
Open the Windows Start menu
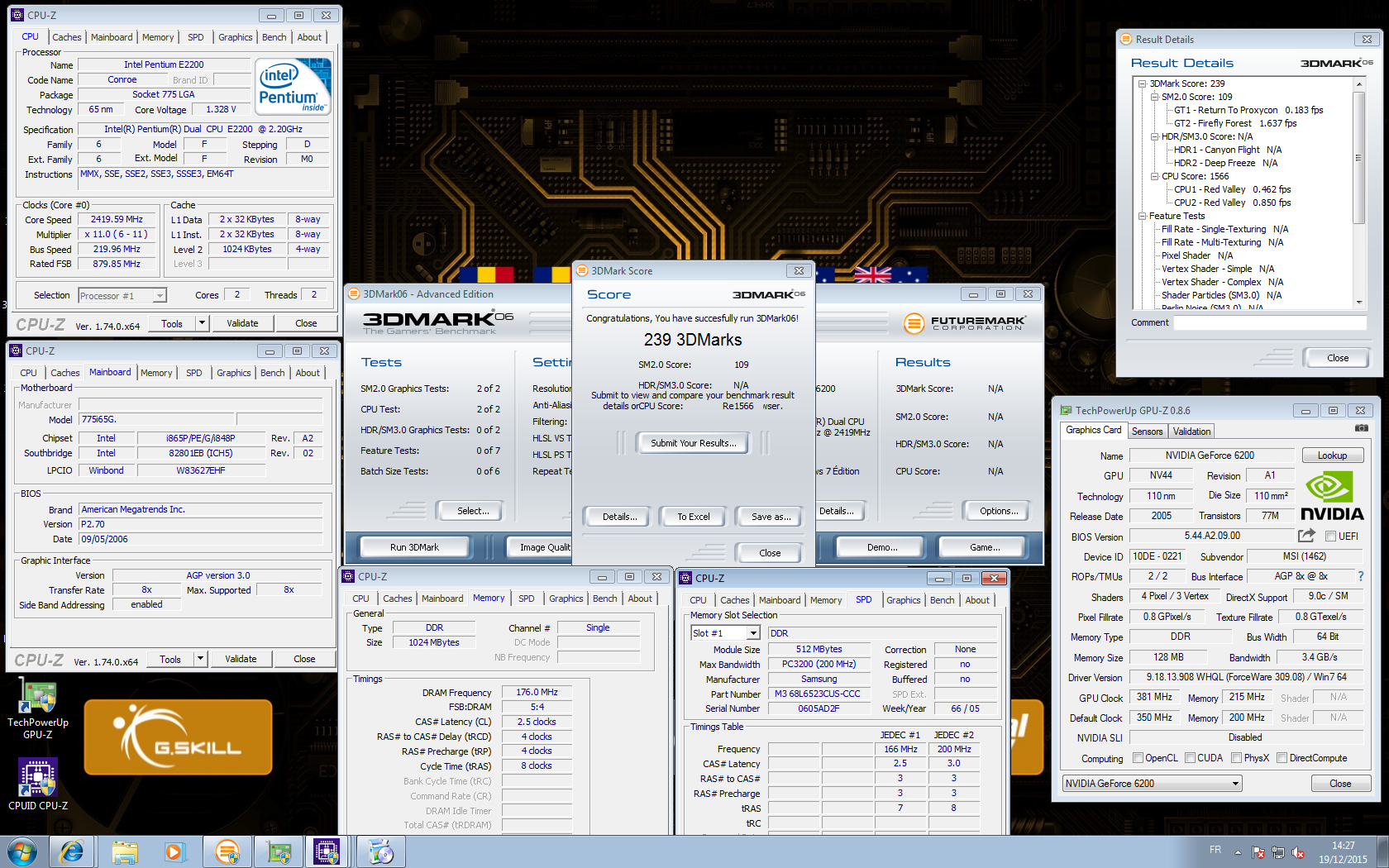(21, 851)
